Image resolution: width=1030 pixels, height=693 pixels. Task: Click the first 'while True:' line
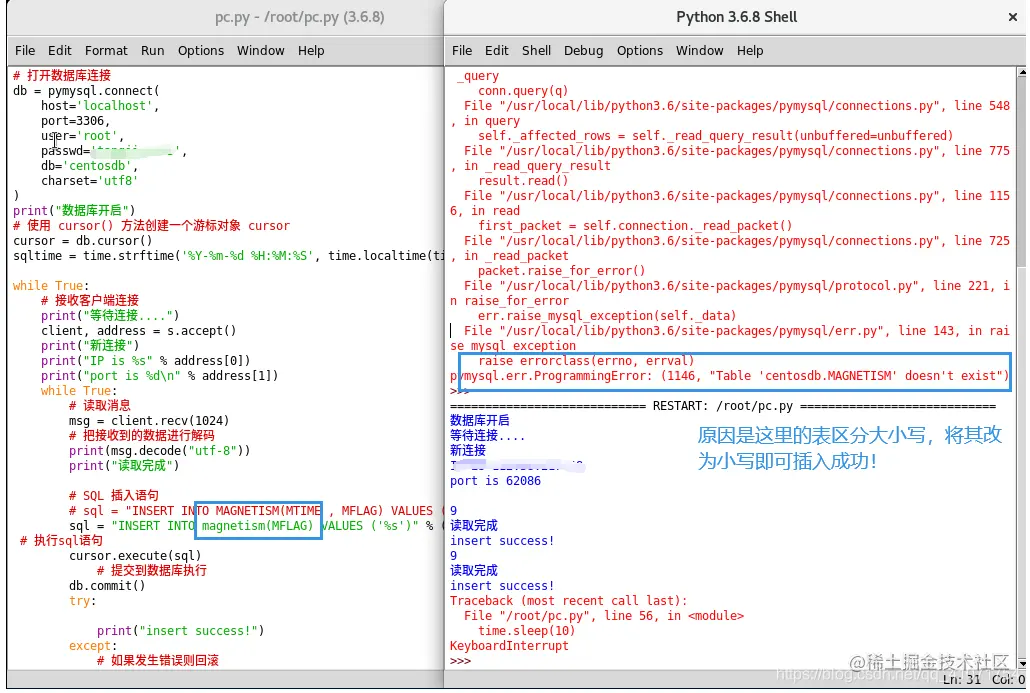[x=51, y=286]
